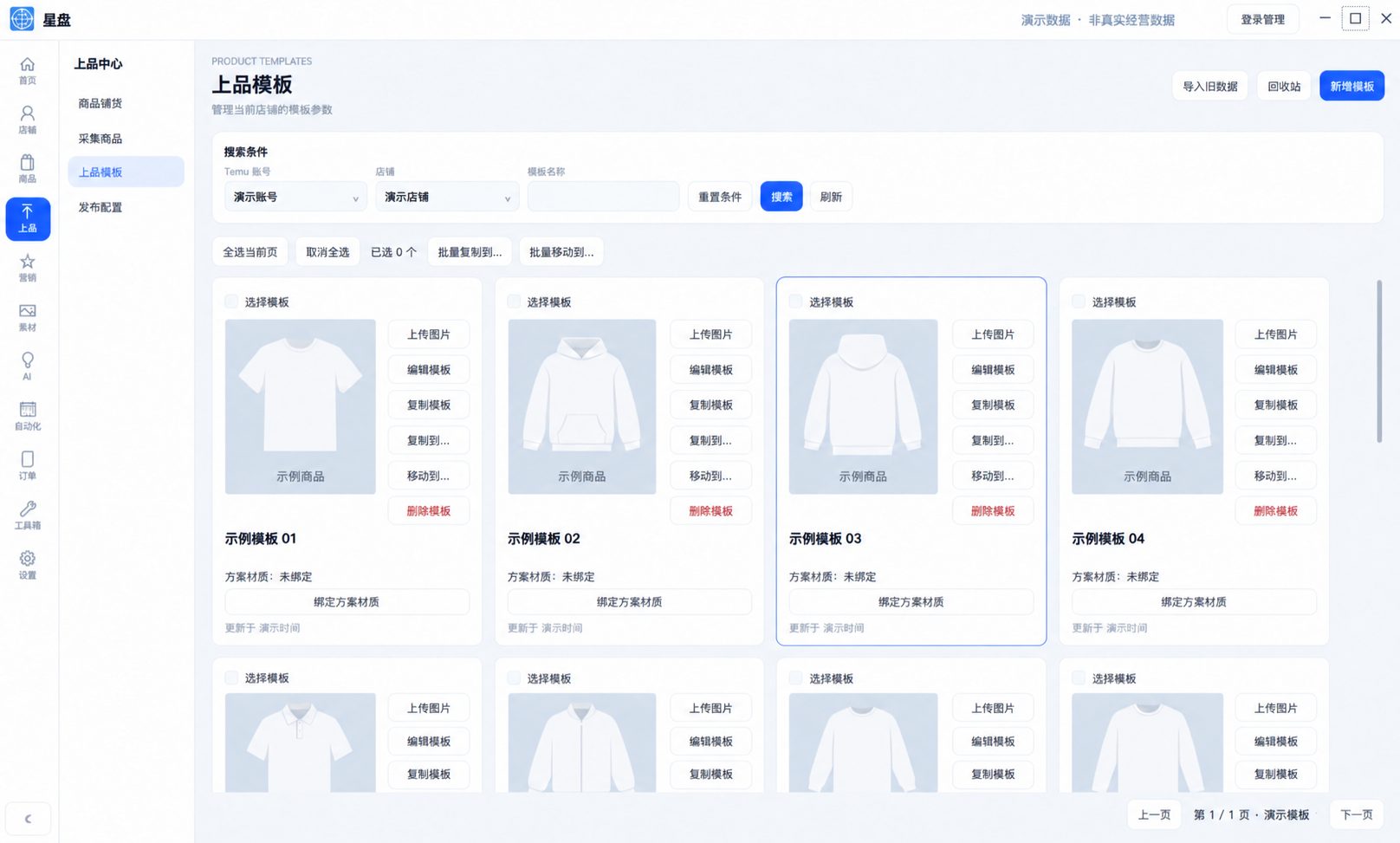Open the 订单 orders icon
Viewport: 1400px width, 843px height.
pos(28,465)
